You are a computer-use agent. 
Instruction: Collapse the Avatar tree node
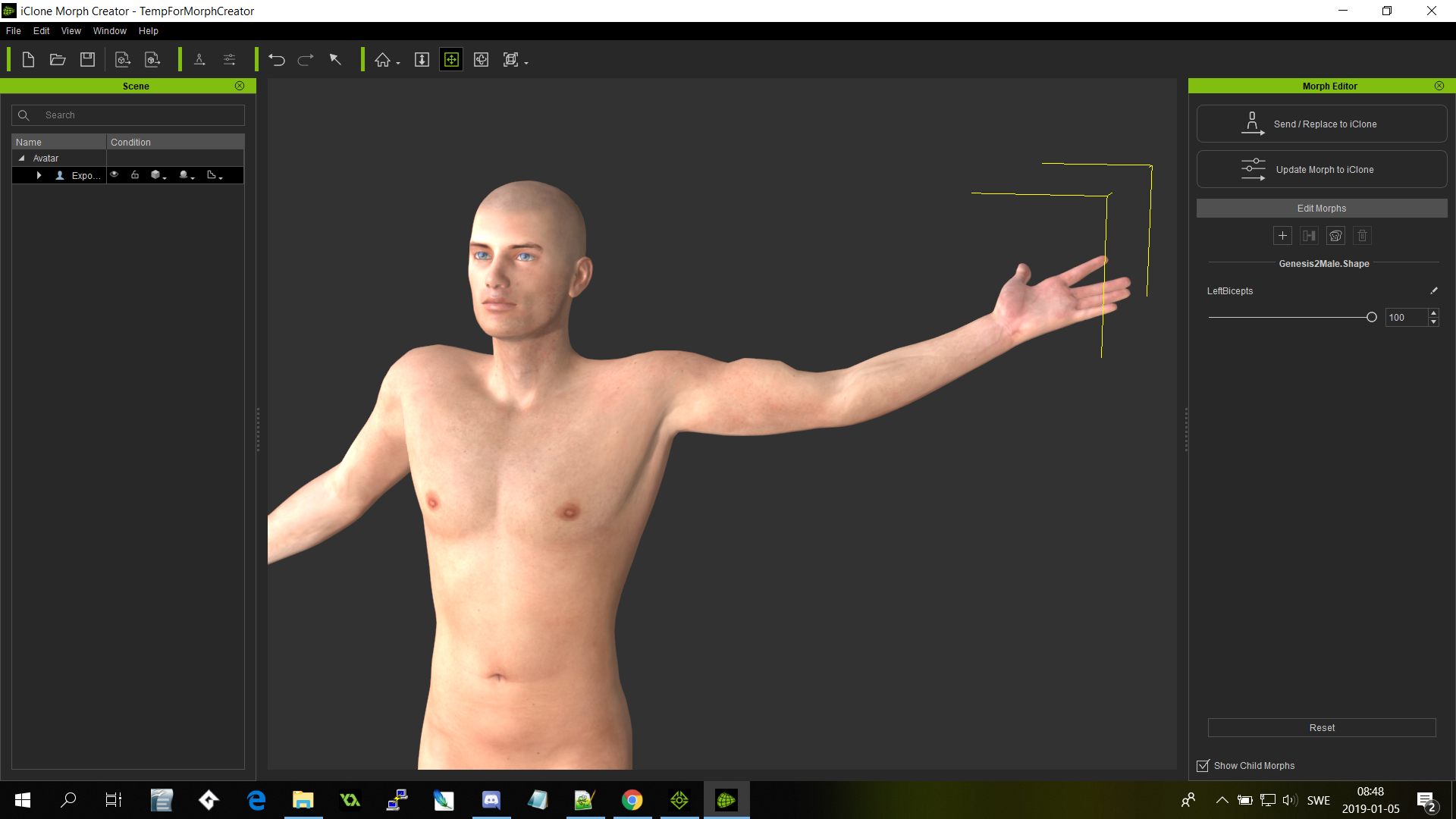tap(21, 158)
